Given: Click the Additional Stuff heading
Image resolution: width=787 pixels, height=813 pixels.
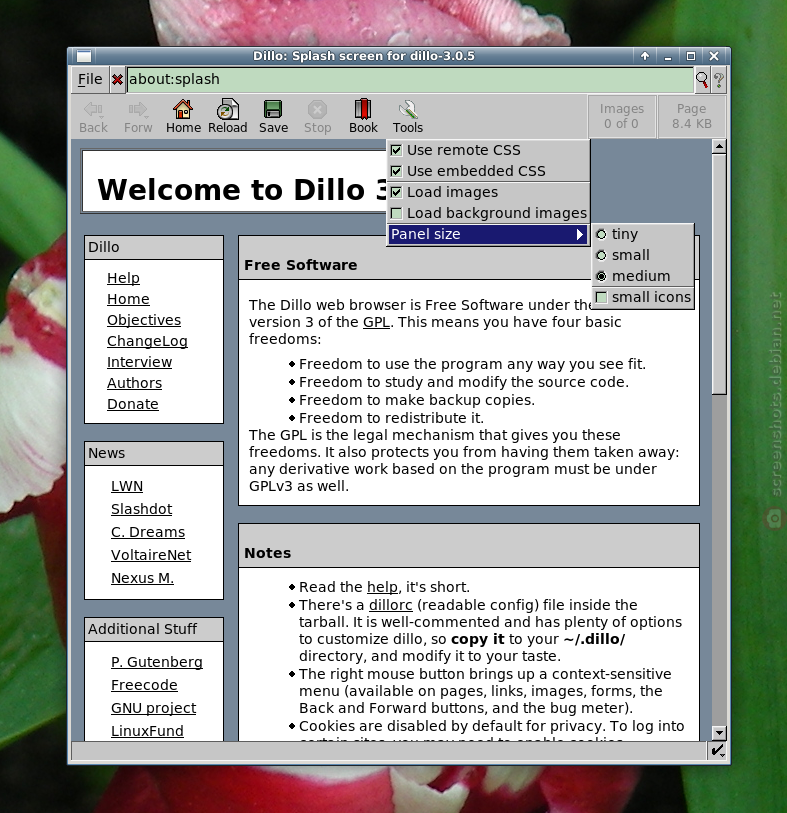Looking at the screenshot, I should pyautogui.click(x=143, y=629).
